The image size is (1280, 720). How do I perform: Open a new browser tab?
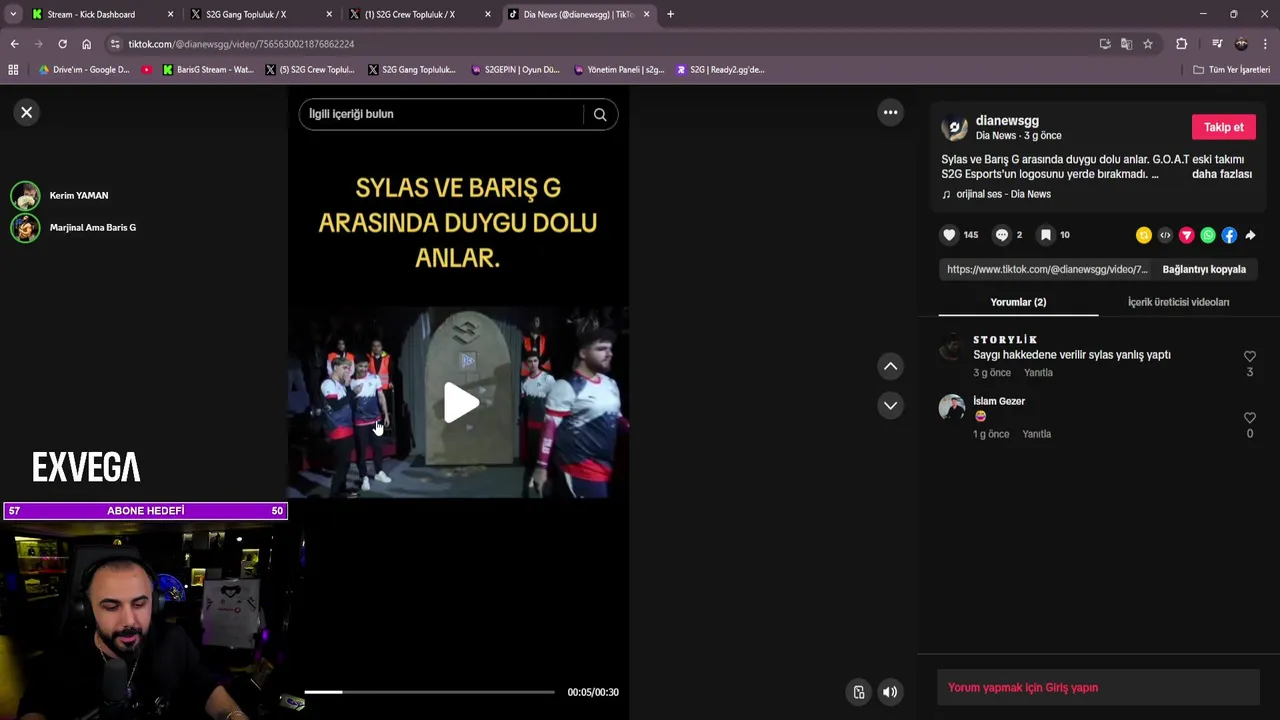(x=670, y=14)
